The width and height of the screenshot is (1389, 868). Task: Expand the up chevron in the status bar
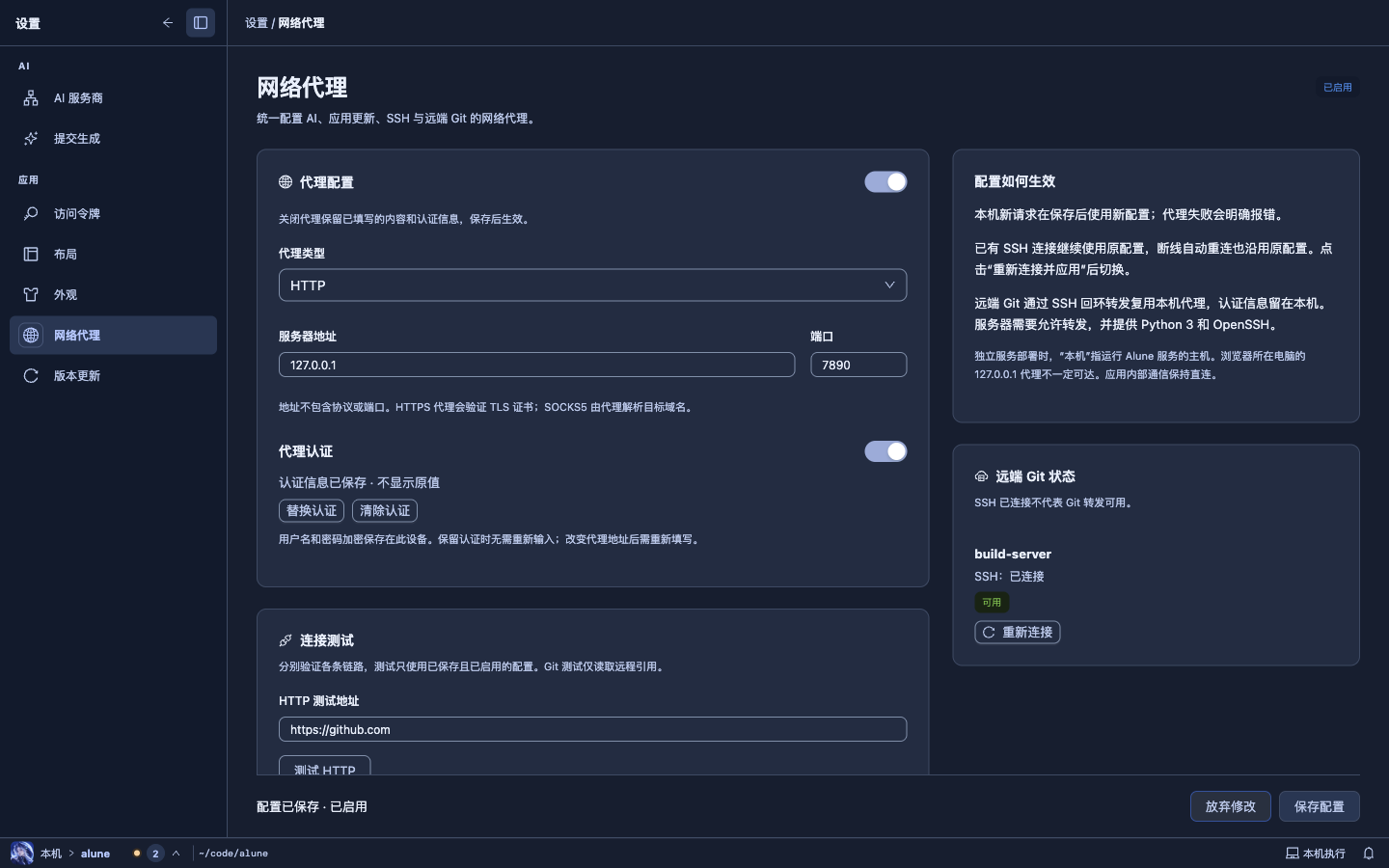point(176,854)
